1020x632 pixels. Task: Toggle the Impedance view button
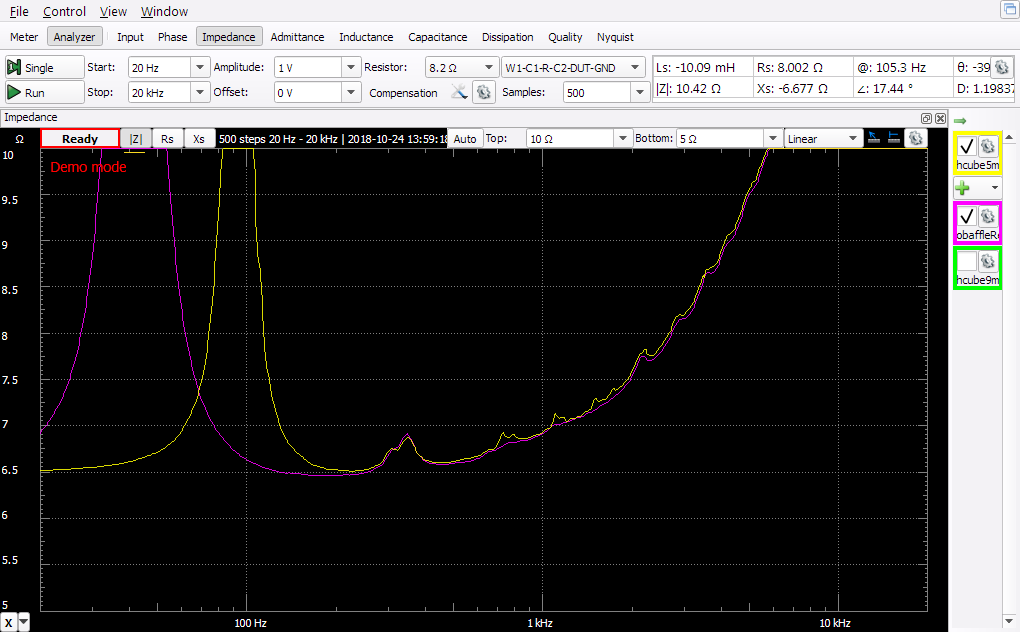pos(229,37)
